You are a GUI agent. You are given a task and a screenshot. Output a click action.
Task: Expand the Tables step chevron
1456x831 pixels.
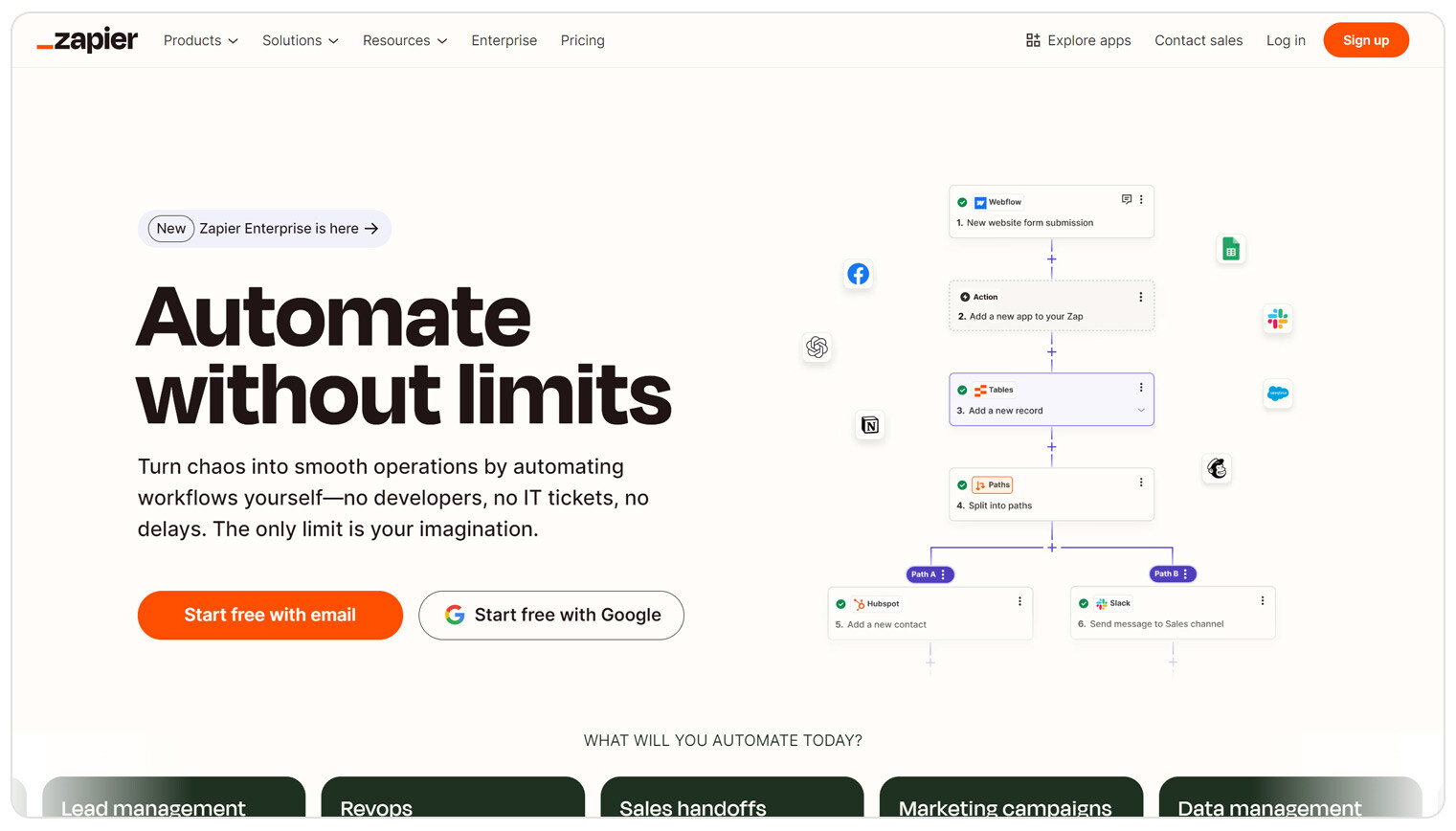[1141, 411]
